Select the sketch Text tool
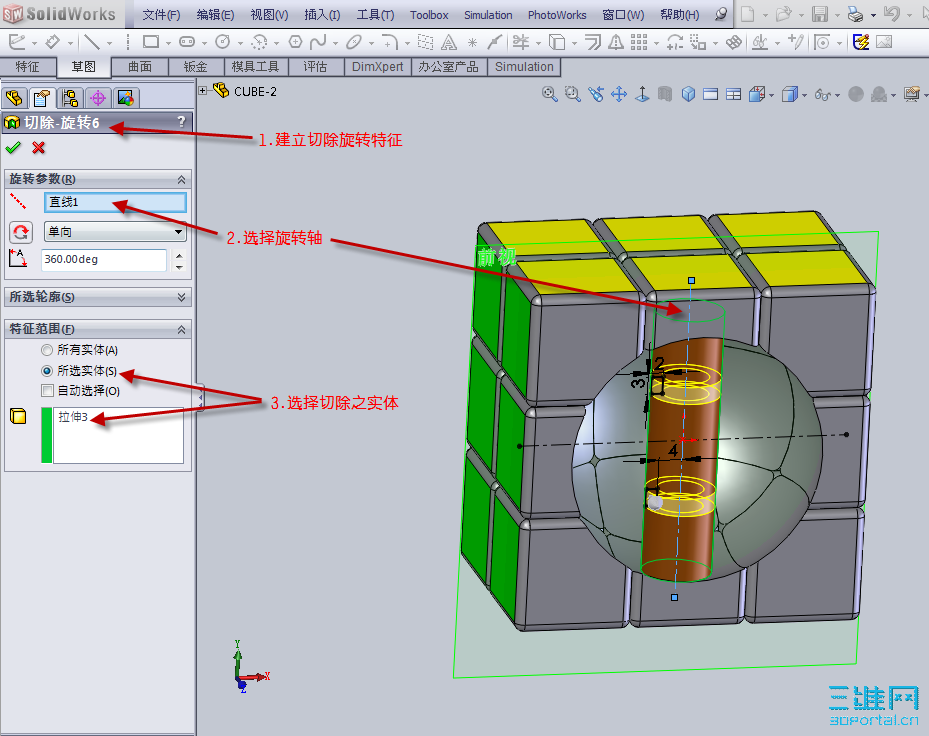The image size is (929, 736). (449, 42)
